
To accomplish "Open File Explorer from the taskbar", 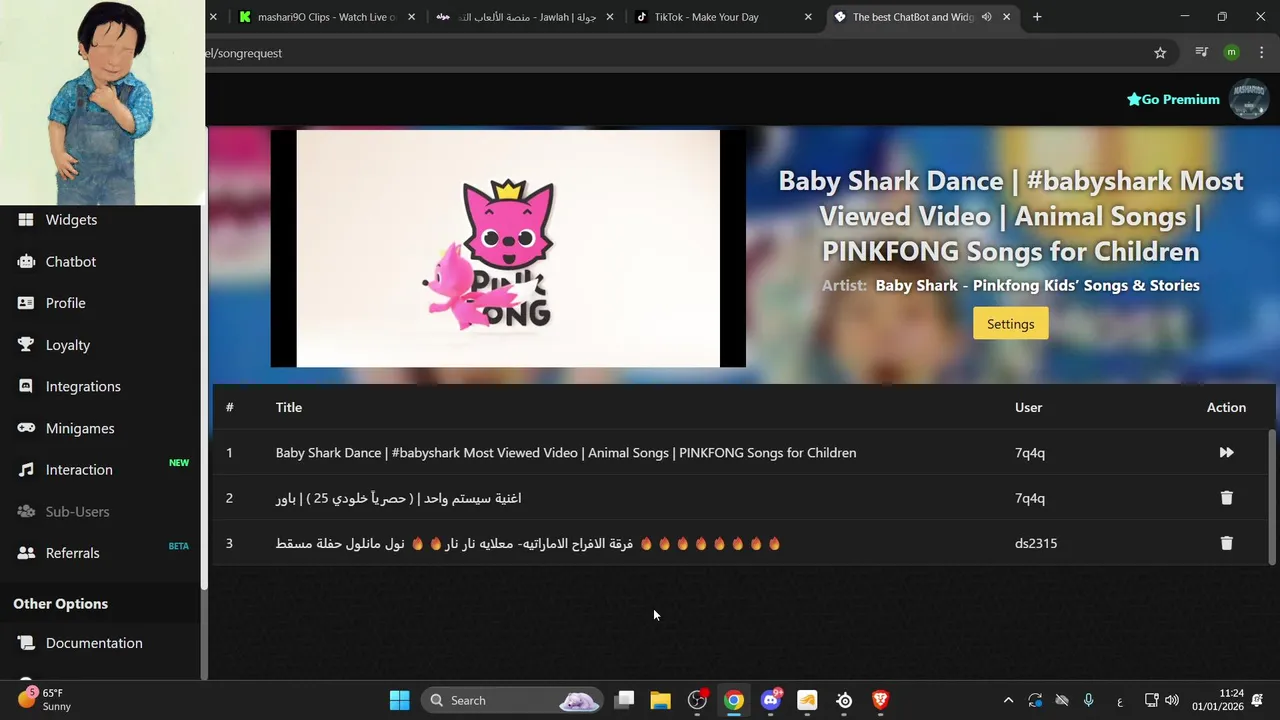I will [x=661, y=700].
